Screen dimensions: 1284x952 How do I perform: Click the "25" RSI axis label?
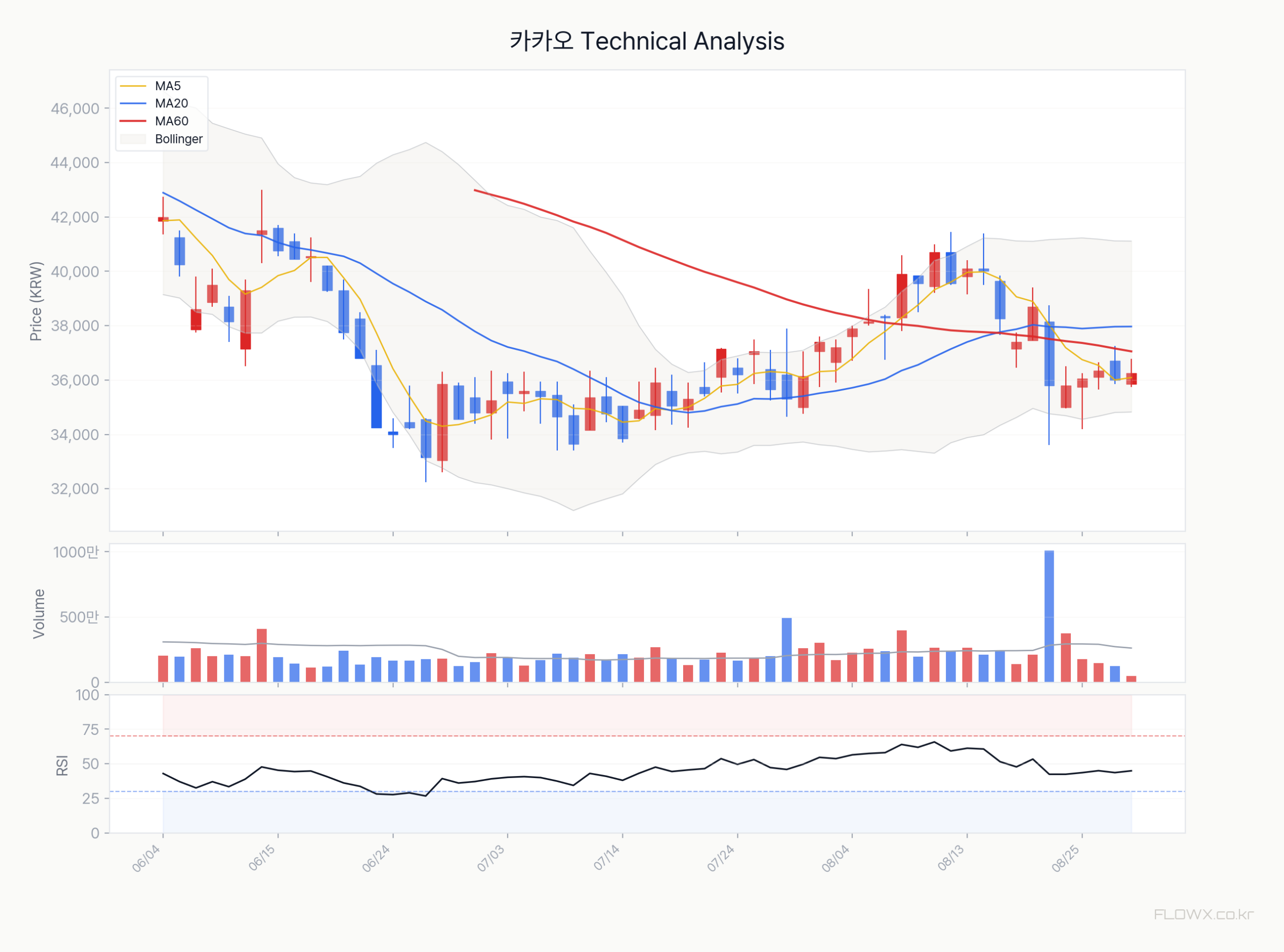coord(91,799)
